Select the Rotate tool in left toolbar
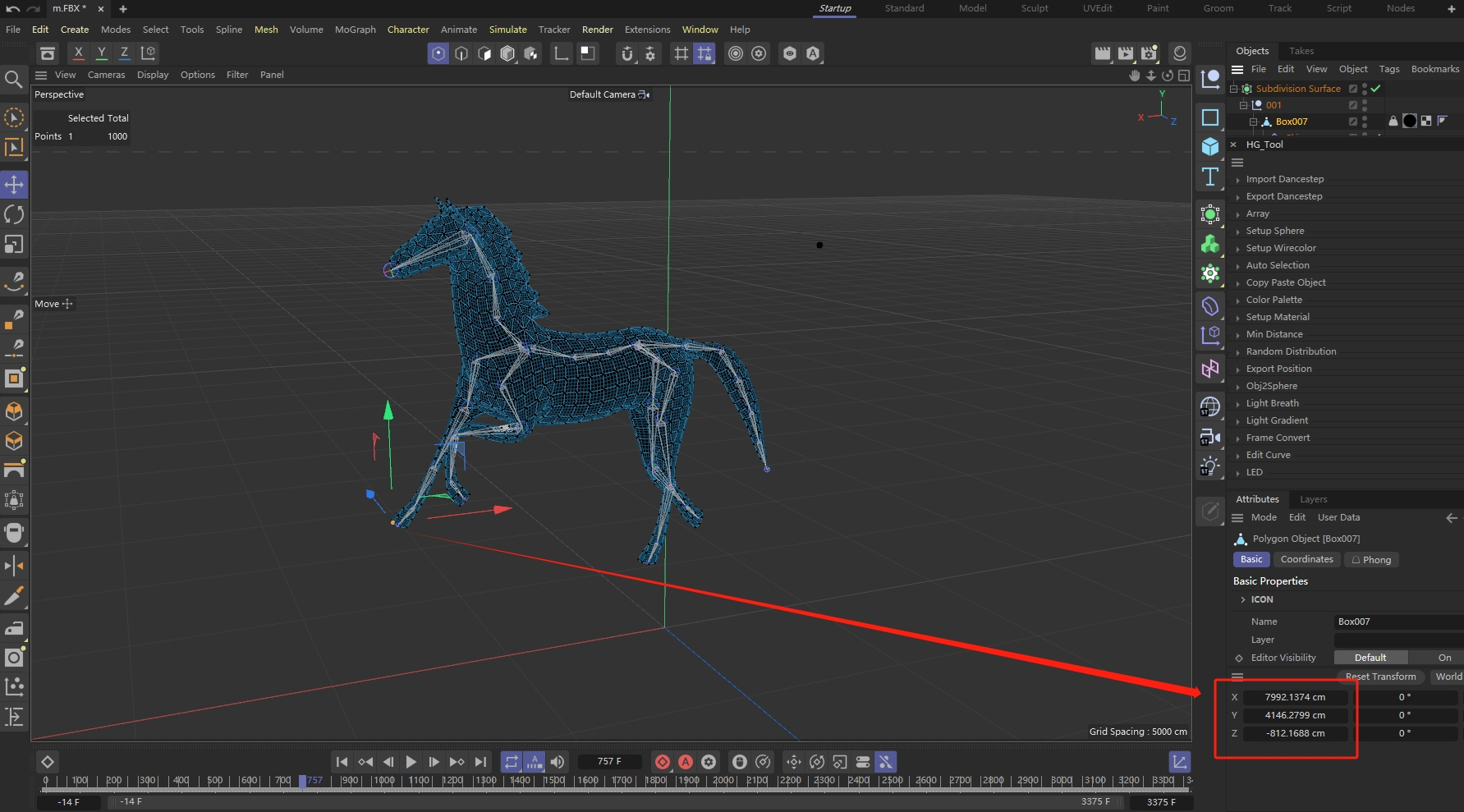Viewport: 1464px width, 812px height. (x=14, y=214)
